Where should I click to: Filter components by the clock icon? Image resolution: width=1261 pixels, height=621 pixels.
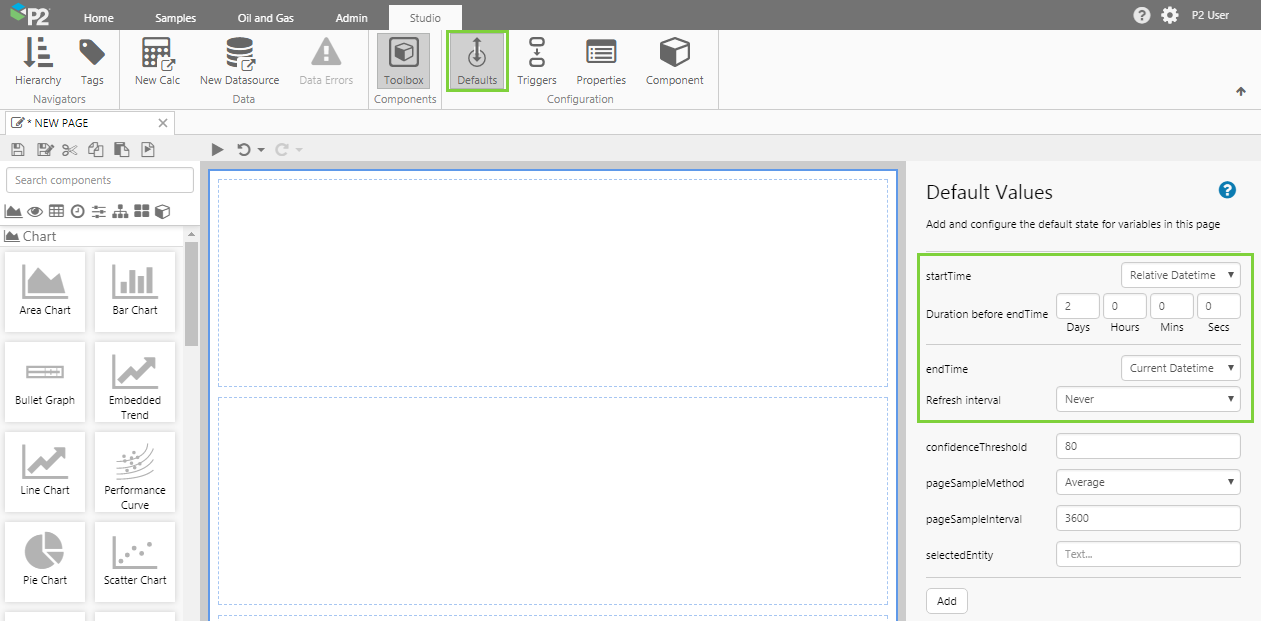(x=77, y=211)
